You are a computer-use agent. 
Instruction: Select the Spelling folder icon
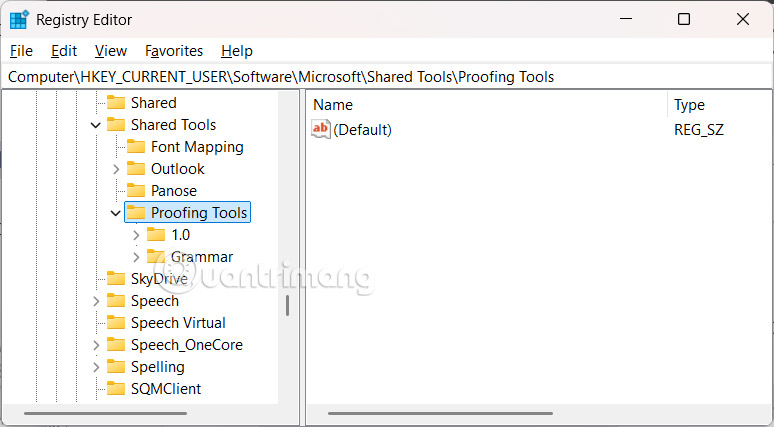click(116, 367)
